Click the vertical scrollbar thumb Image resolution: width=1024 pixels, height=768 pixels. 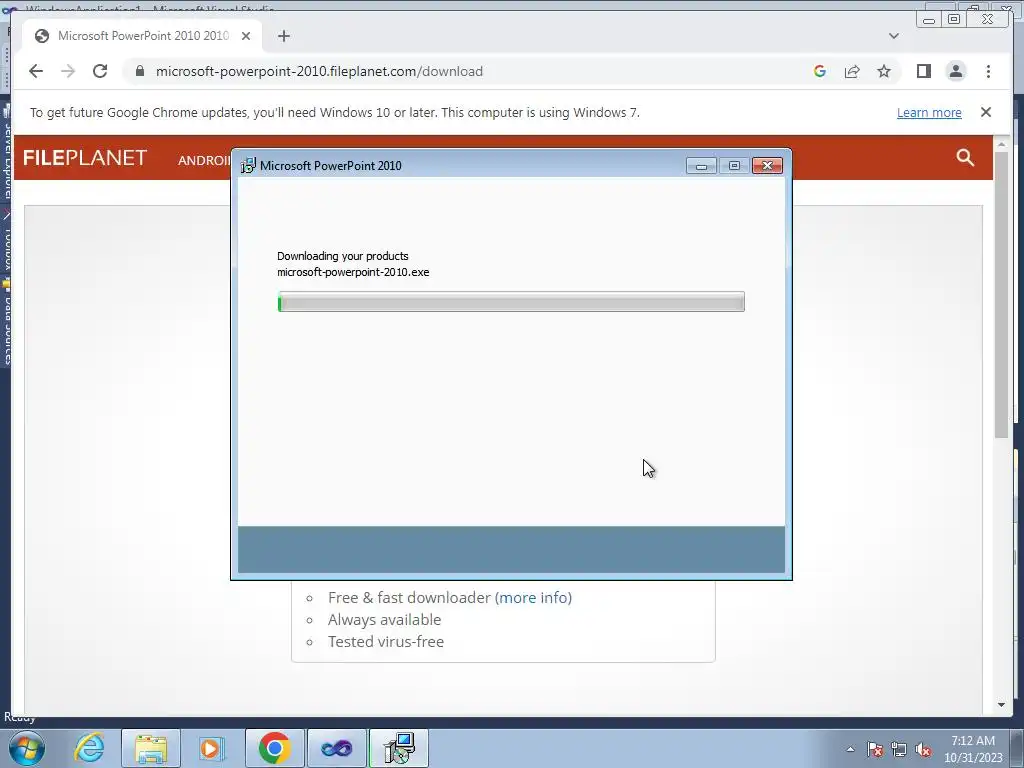tap(1002, 295)
